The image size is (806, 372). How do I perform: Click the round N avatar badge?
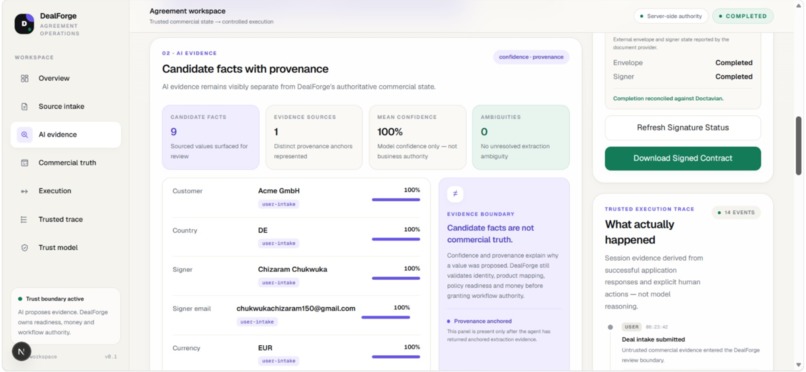coord(22,351)
